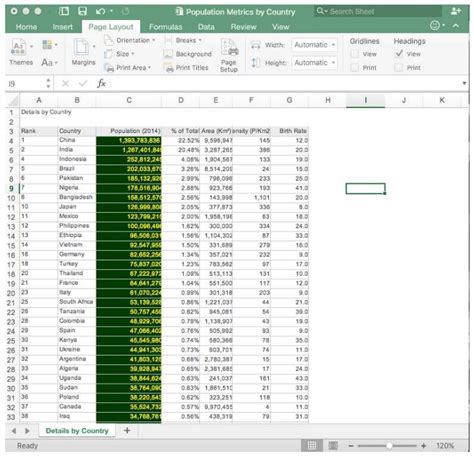The width and height of the screenshot is (474, 457).
Task: Click the Name Box stepper arrows
Action: pyautogui.click(x=48, y=83)
